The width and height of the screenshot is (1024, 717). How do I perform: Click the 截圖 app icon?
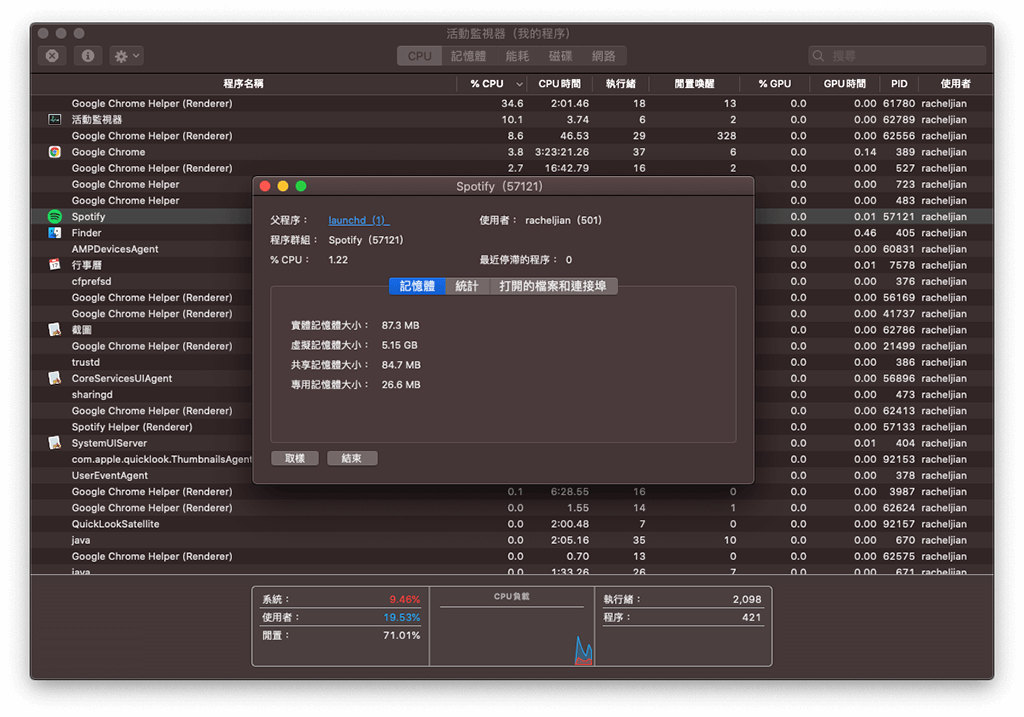[x=55, y=330]
